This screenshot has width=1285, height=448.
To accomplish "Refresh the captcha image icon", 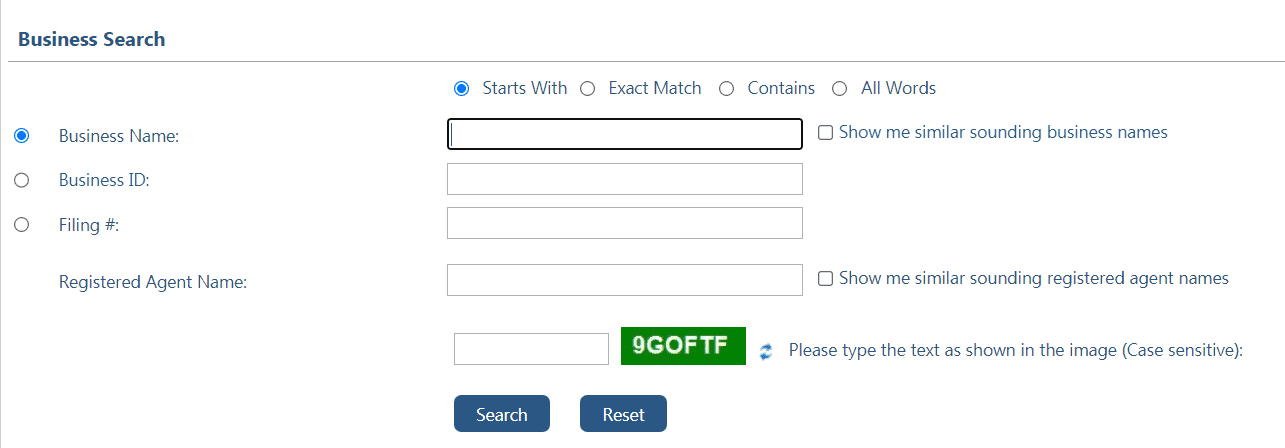I will [x=766, y=351].
